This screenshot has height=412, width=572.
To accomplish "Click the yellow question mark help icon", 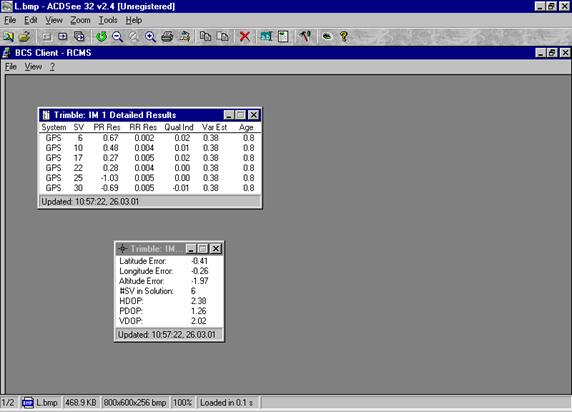I will (x=344, y=36).
